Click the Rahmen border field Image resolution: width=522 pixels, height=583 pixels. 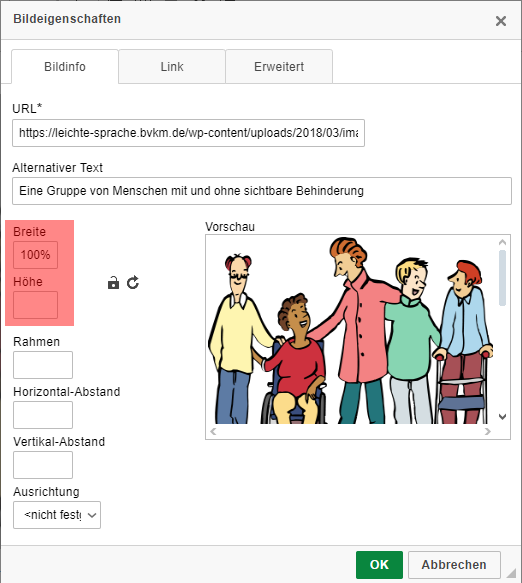[x=43, y=365]
